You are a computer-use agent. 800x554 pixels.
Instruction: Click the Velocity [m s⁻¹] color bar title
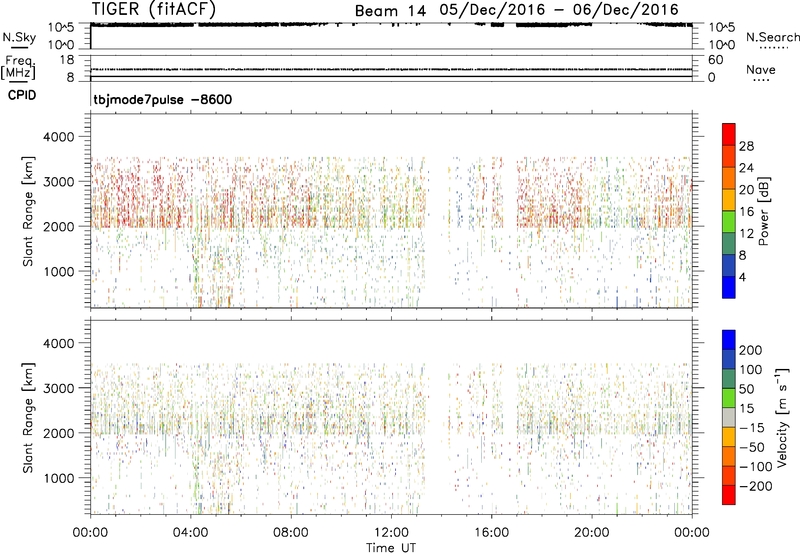pyautogui.click(x=782, y=417)
